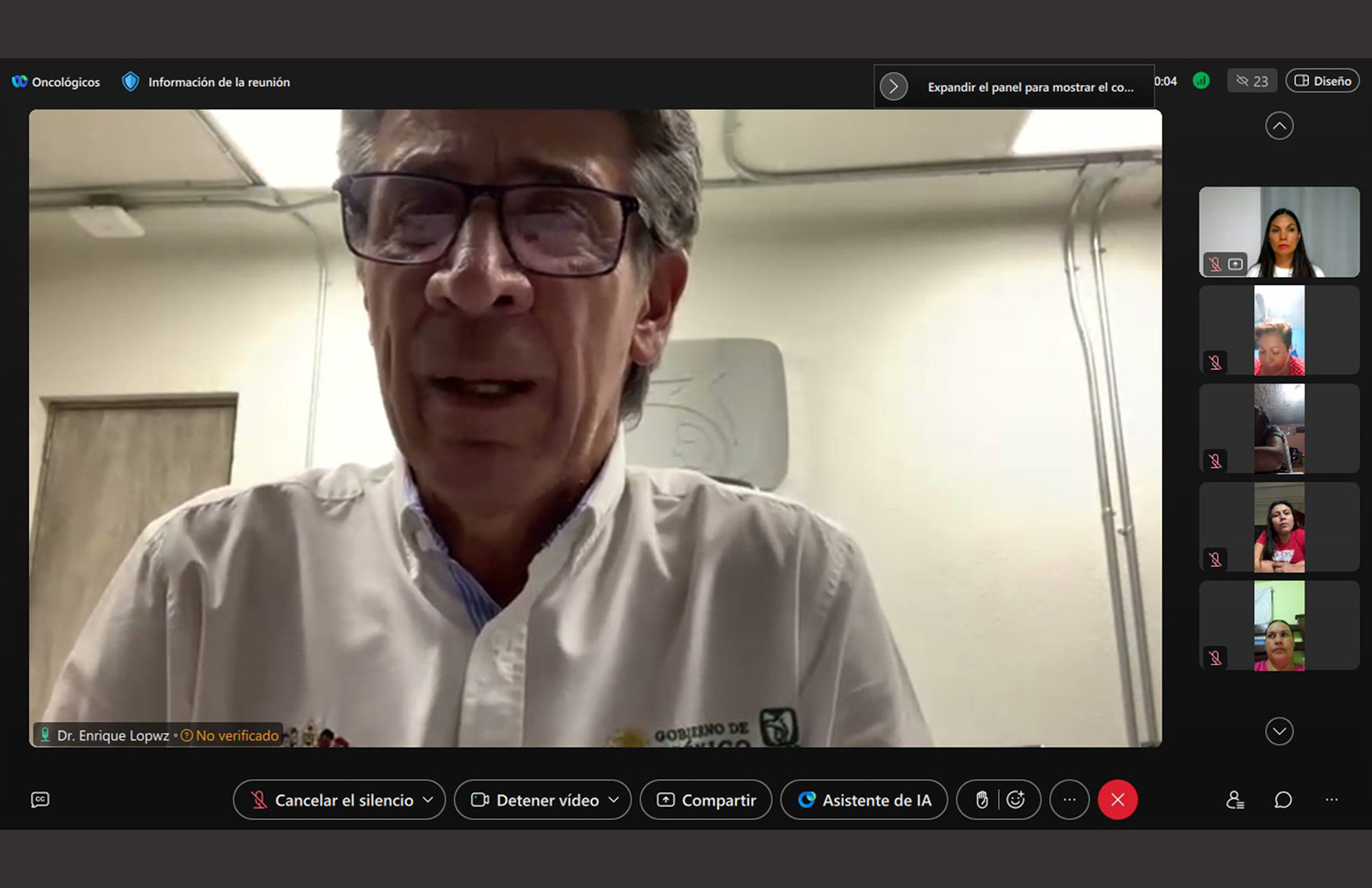
Task: Open Asistente de IA
Action: click(864, 800)
